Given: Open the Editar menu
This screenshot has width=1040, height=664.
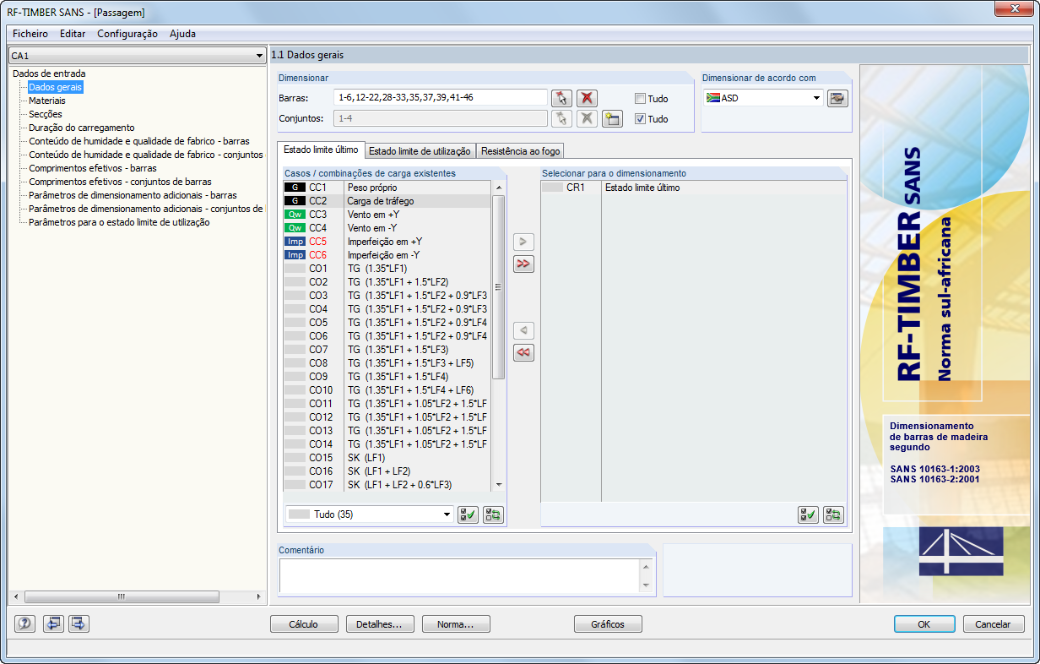Looking at the screenshot, I should click(72, 34).
